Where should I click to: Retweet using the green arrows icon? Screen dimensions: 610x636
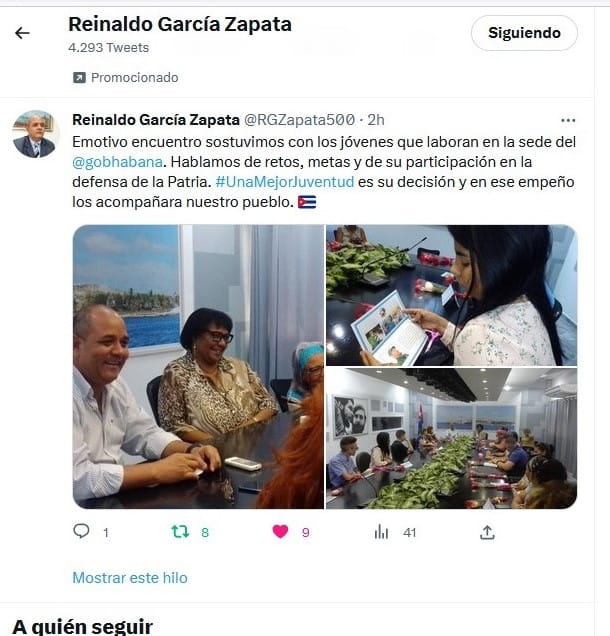coord(180,531)
